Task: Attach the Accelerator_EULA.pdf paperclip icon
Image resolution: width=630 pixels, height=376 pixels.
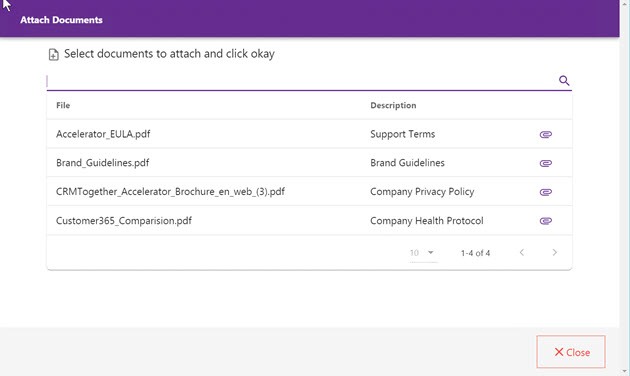Action: point(545,134)
